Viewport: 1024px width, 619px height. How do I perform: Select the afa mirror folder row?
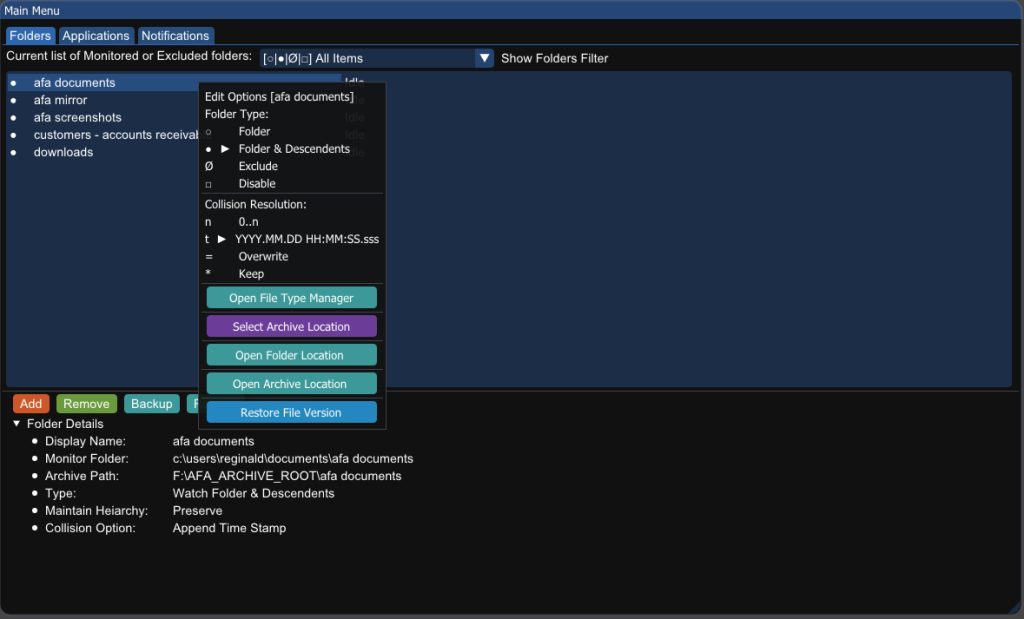pos(174,100)
